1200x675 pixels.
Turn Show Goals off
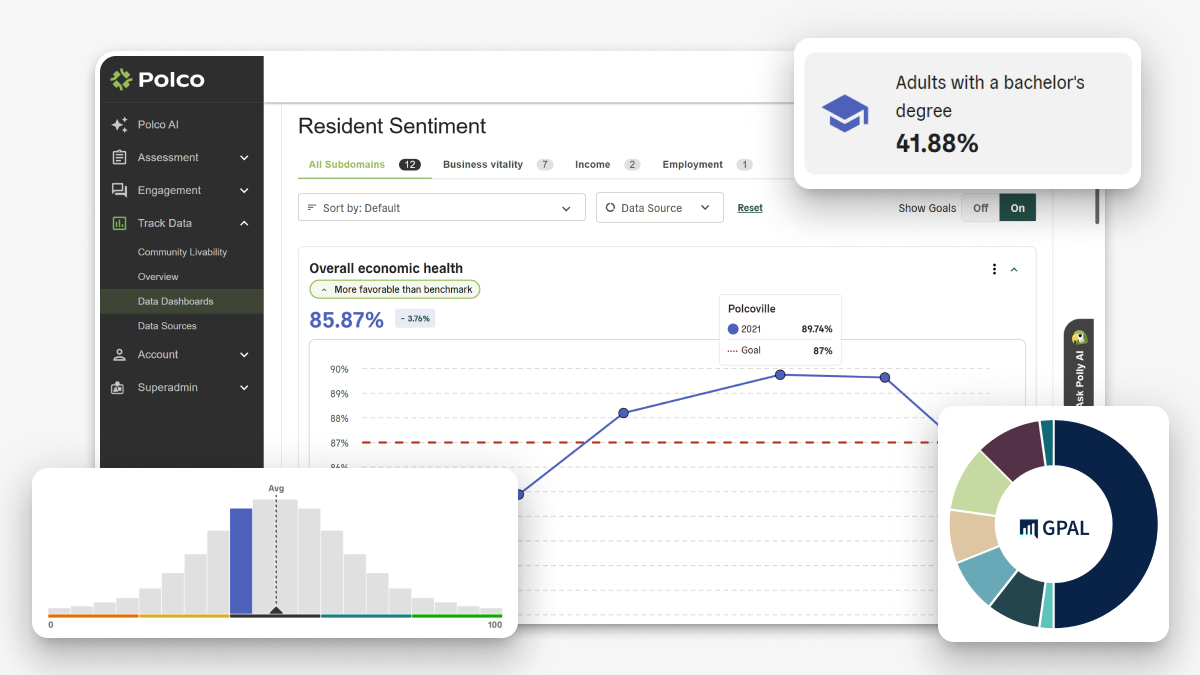pyautogui.click(x=980, y=207)
